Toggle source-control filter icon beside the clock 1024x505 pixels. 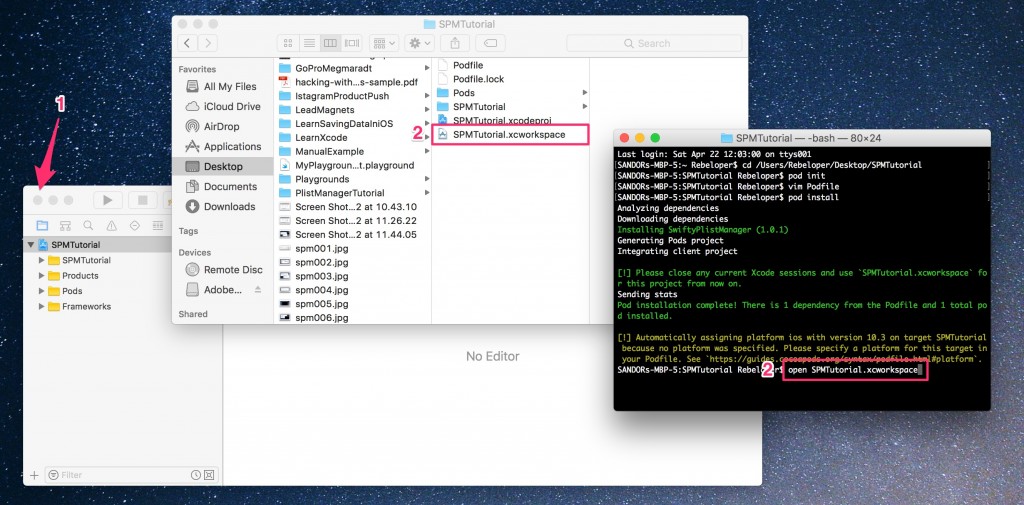[209, 475]
